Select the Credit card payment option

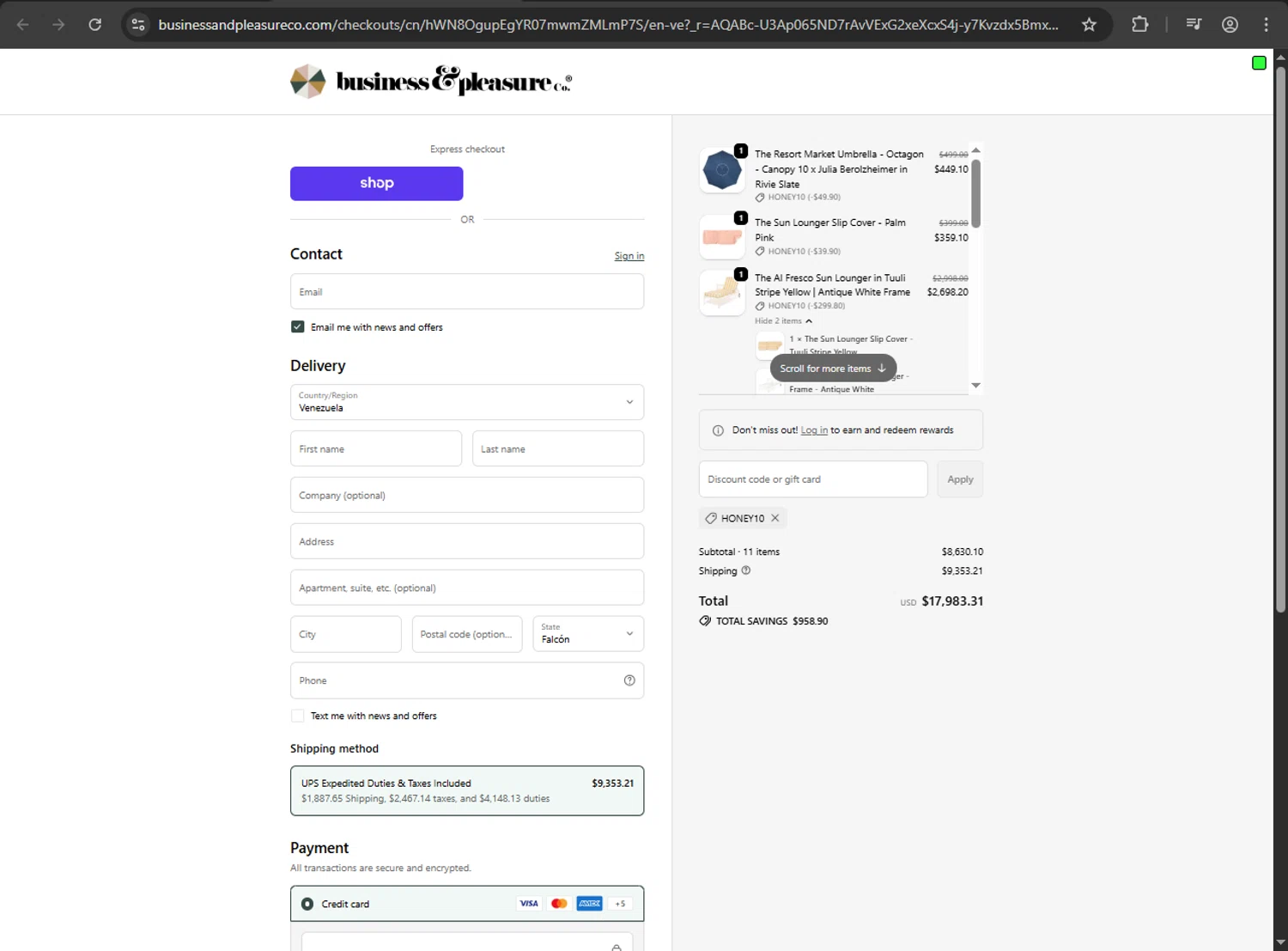click(x=307, y=904)
